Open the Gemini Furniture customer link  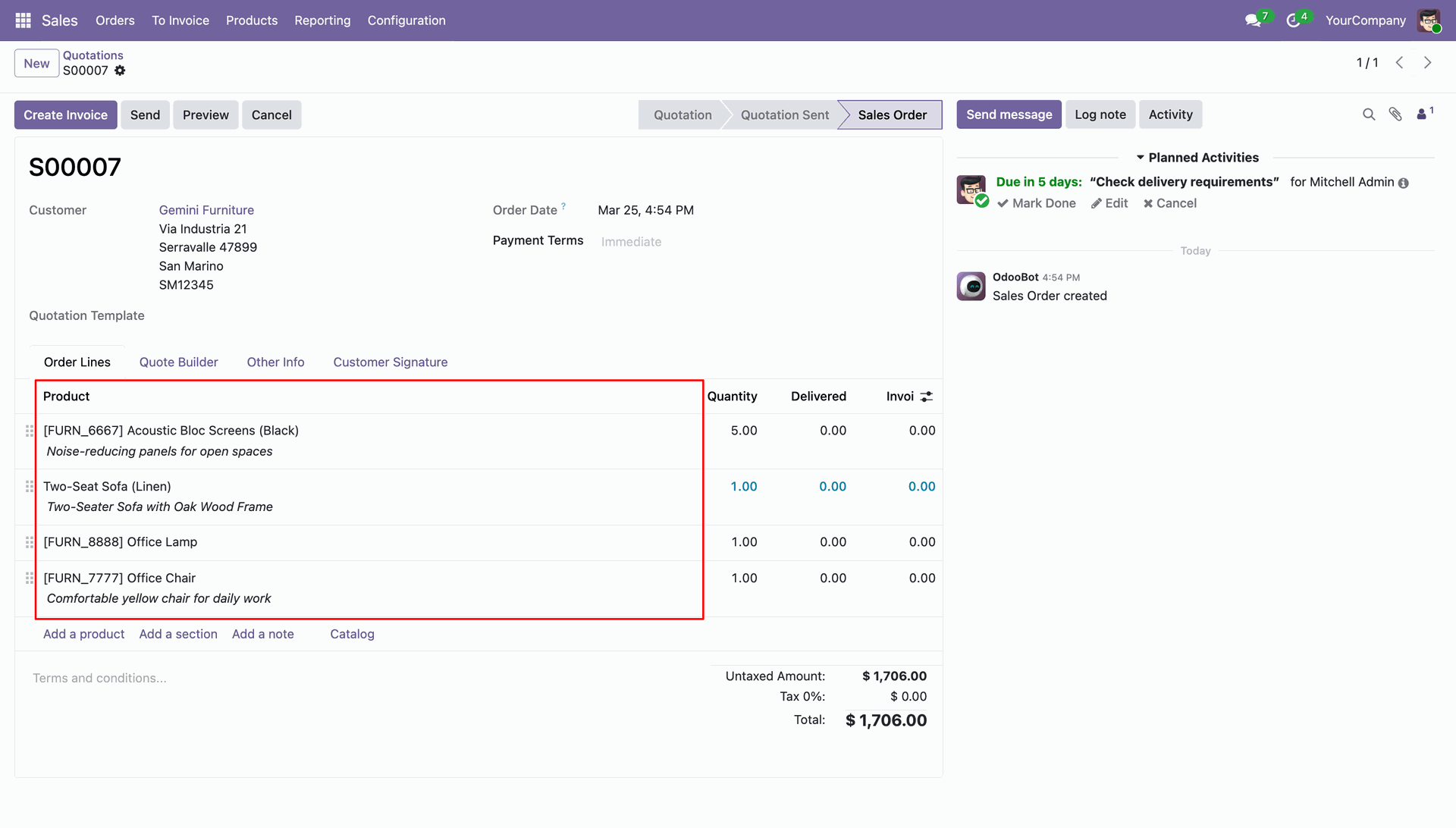click(206, 210)
